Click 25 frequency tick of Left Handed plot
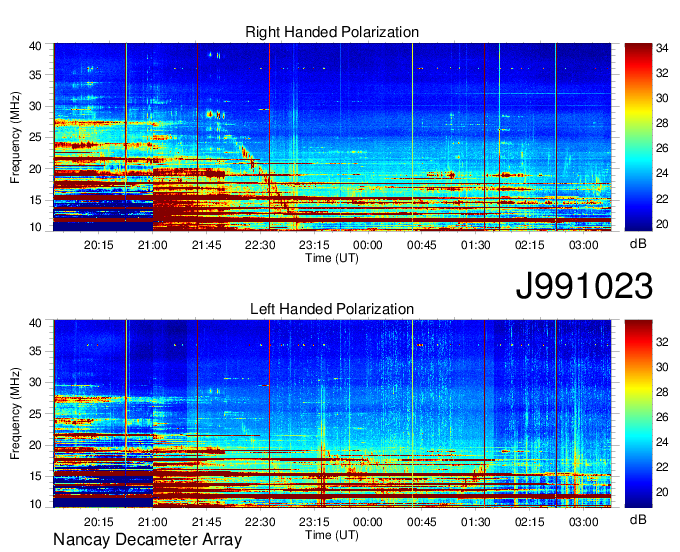 pos(36,414)
